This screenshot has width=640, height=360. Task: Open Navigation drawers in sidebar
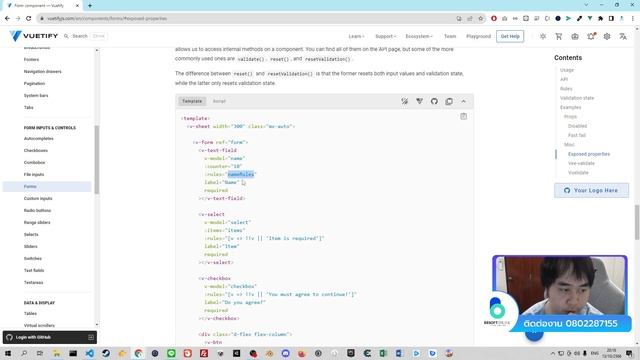pos(42,71)
